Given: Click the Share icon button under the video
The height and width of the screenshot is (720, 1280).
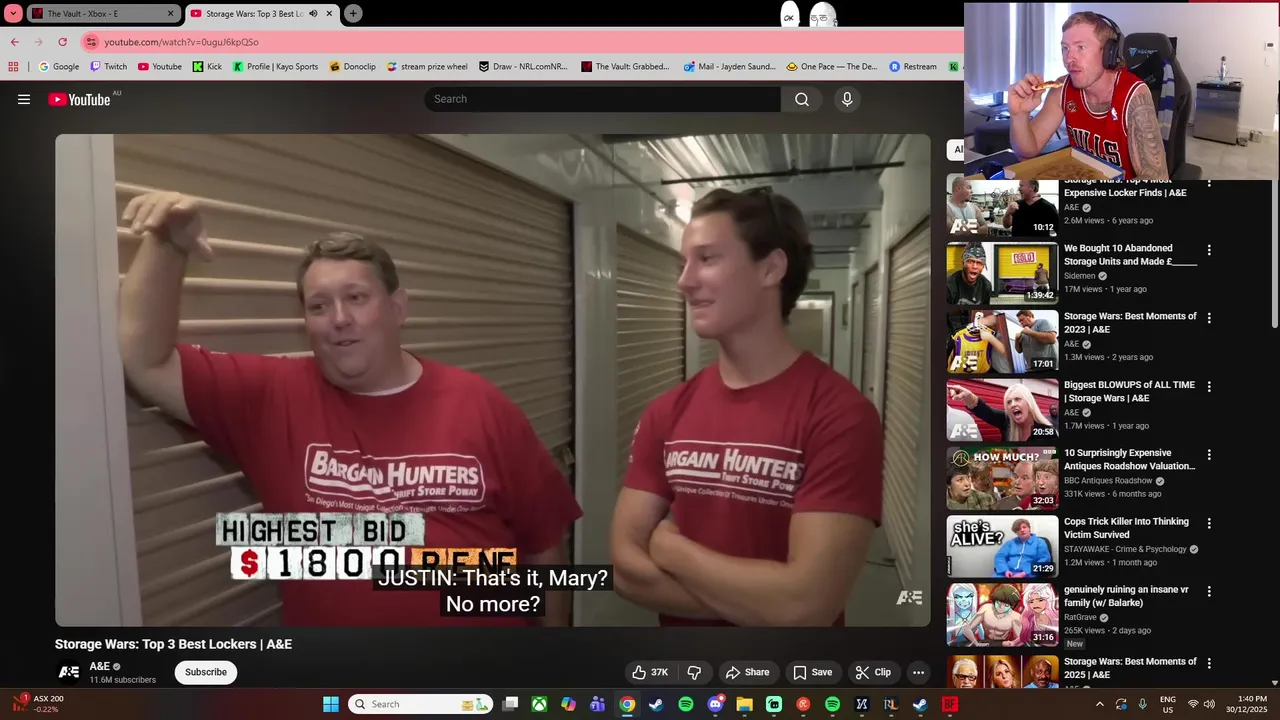Looking at the screenshot, I should tap(747, 672).
